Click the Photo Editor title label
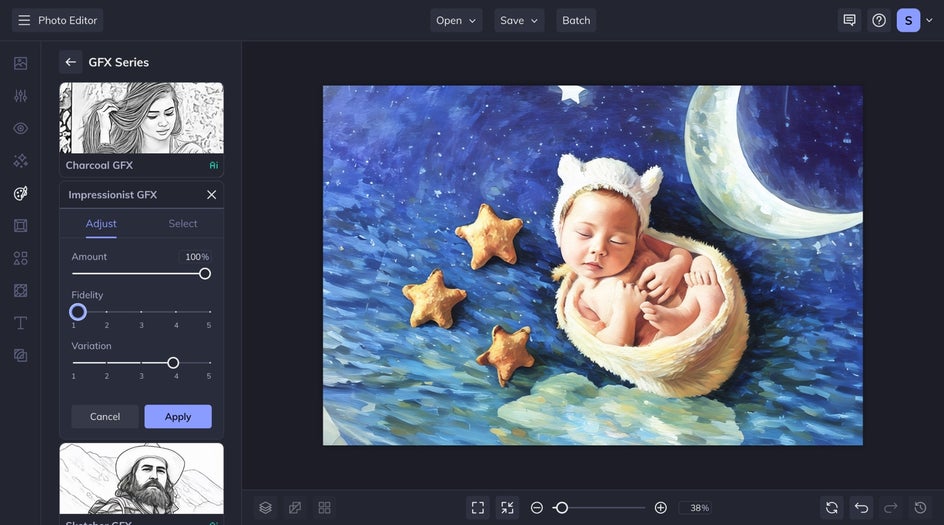Screen dimensions: 944x525 tap(67, 20)
